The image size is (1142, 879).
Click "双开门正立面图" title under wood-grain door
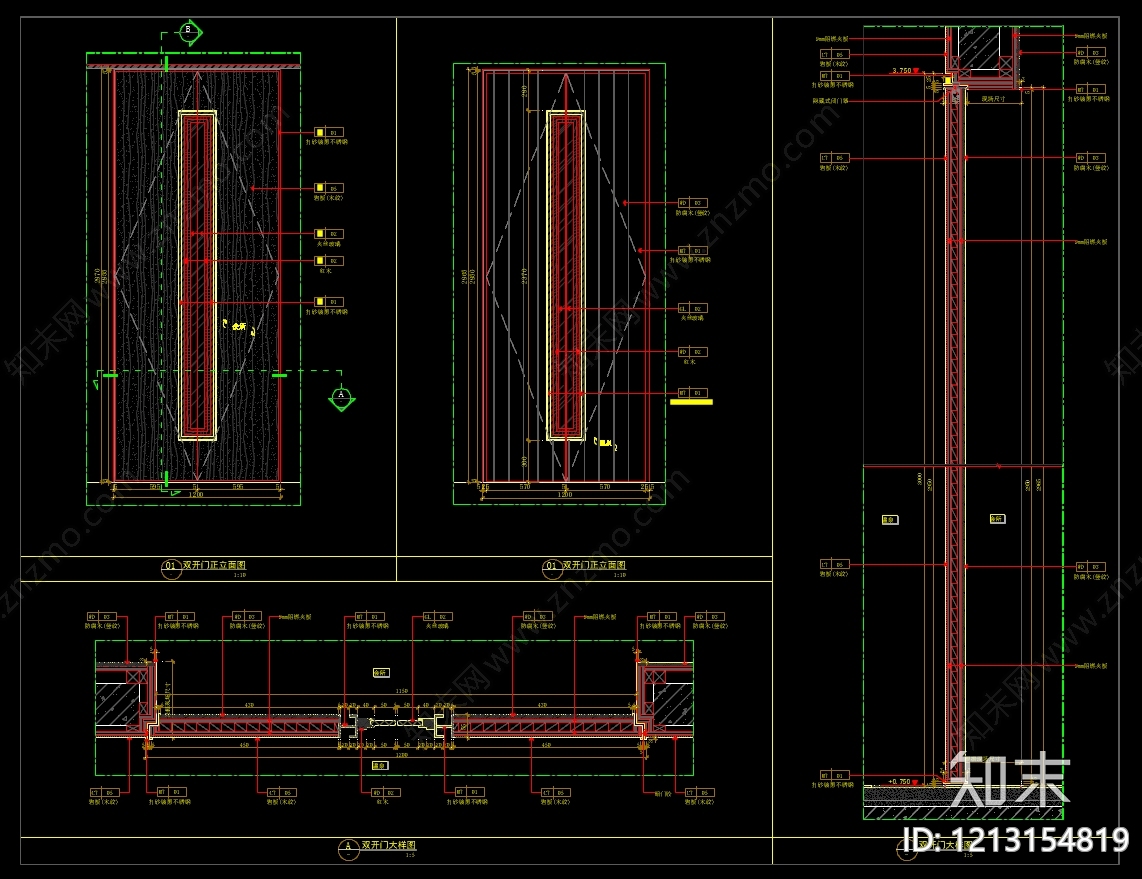(x=214, y=565)
